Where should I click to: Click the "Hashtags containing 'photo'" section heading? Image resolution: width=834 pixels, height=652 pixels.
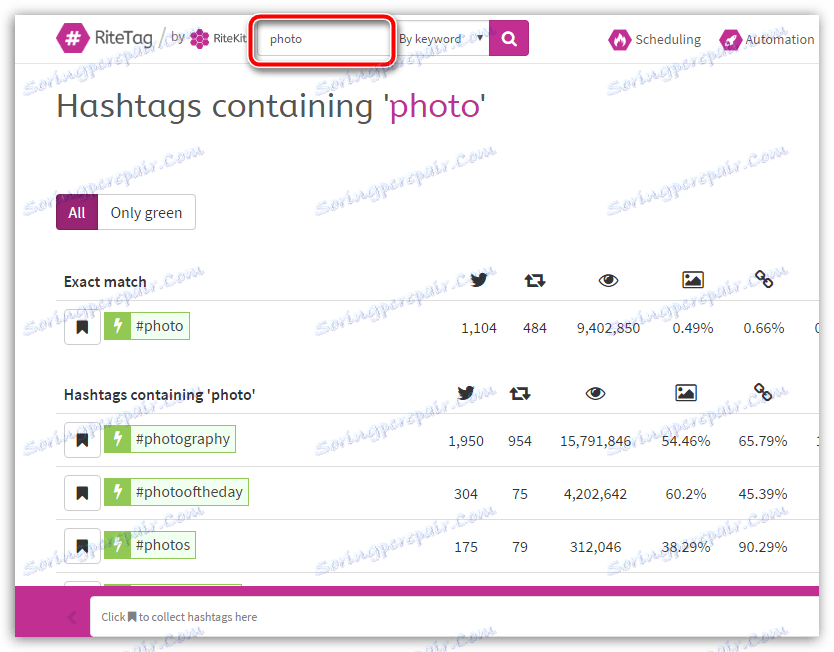[160, 395]
